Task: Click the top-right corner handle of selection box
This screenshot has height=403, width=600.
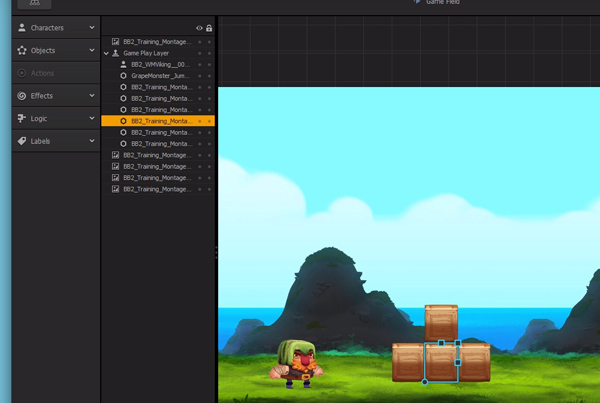Action: point(458,343)
